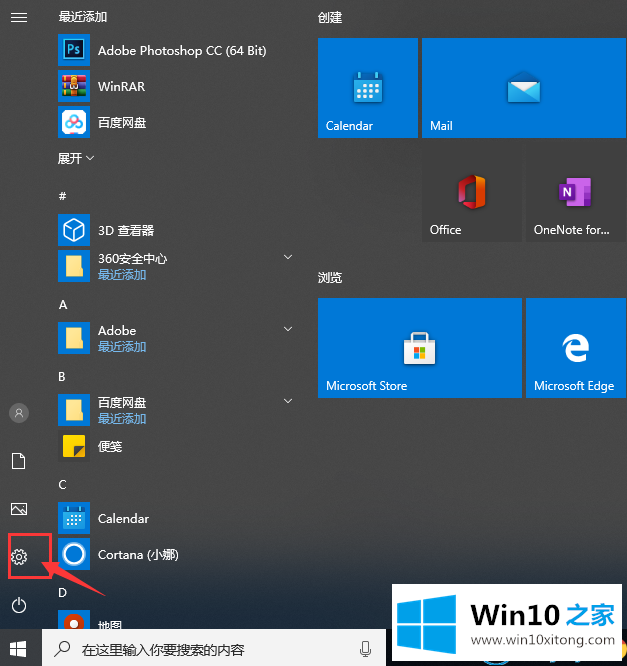Open the Microsoft Store tile

tap(419, 348)
